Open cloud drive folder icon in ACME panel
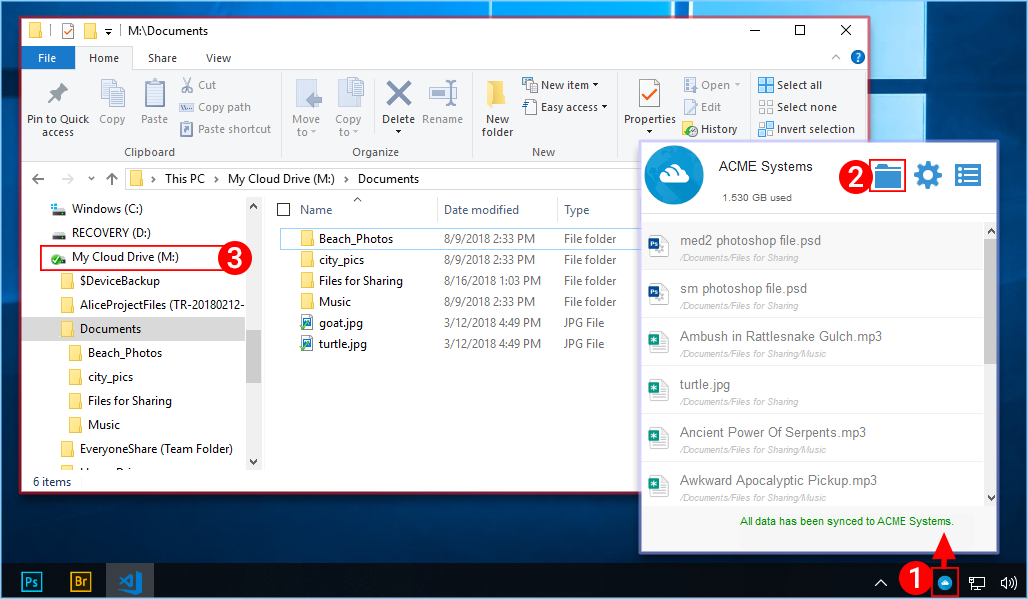Image resolution: width=1028 pixels, height=599 pixels. click(x=888, y=176)
